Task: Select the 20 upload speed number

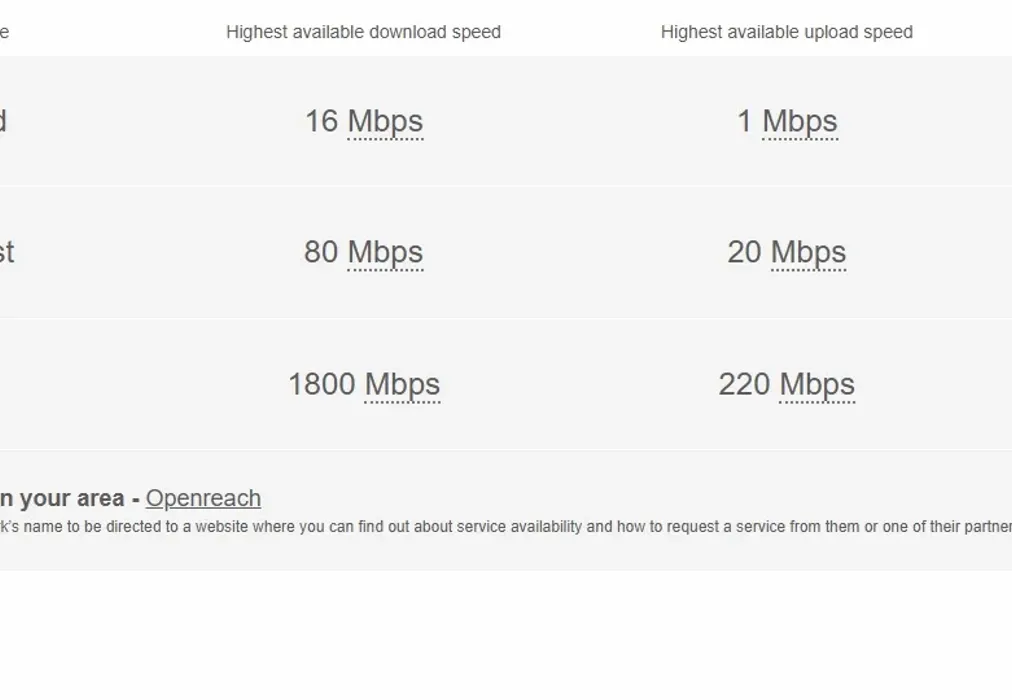Action: click(x=744, y=253)
